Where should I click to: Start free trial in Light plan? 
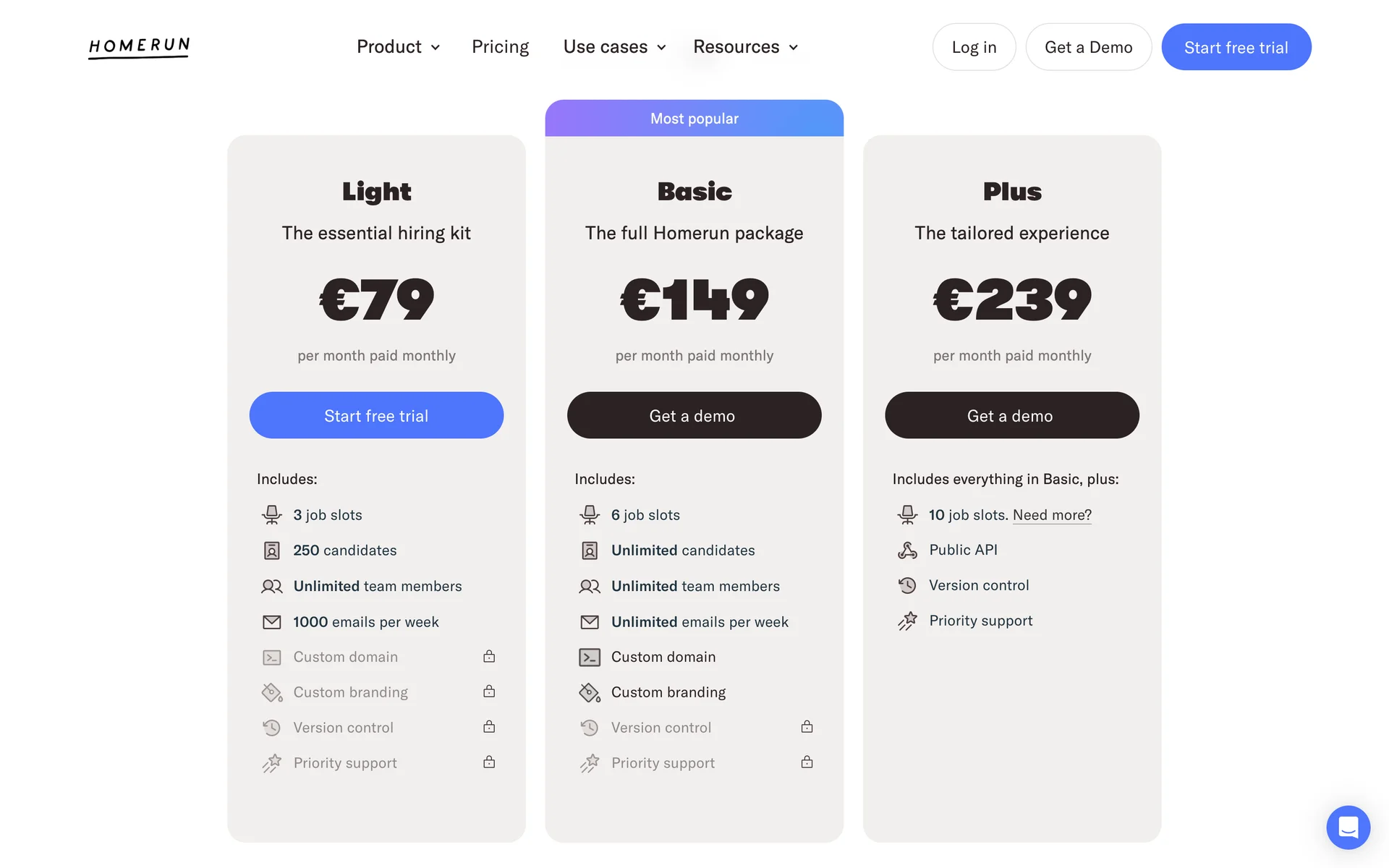coord(376,415)
